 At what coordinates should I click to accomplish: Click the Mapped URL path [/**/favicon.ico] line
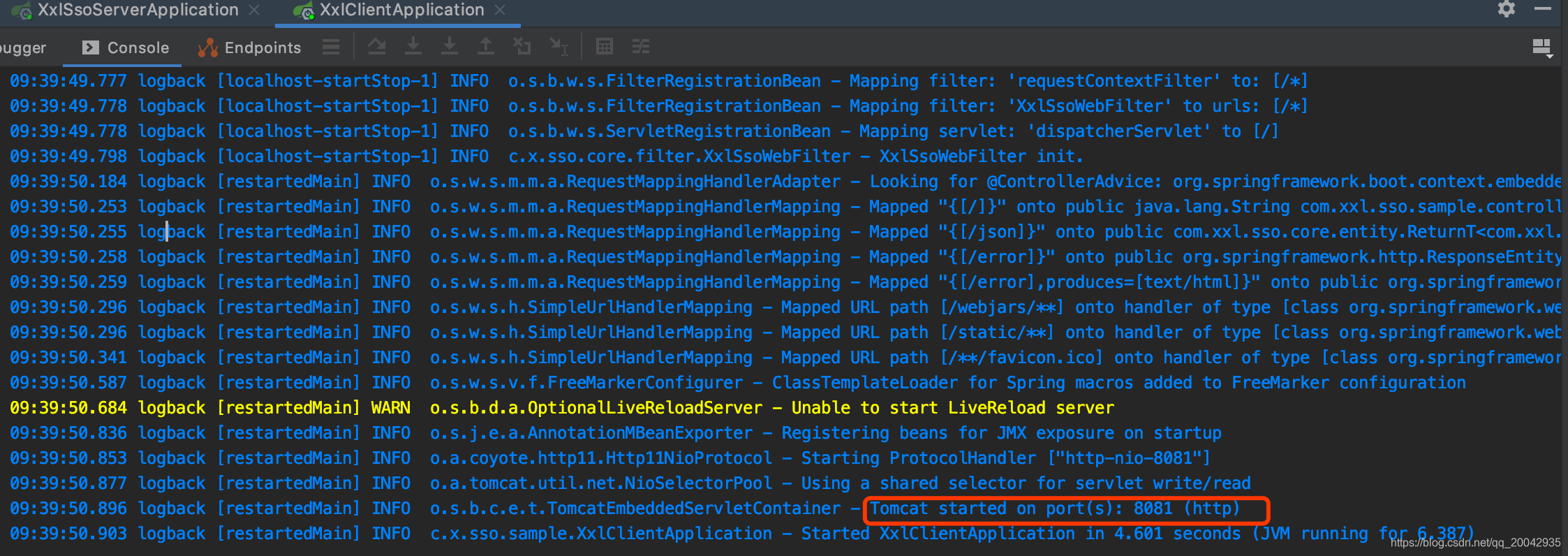785,358
